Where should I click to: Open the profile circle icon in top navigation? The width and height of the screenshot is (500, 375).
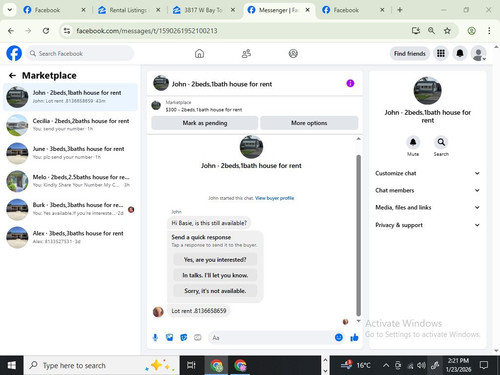point(293,53)
